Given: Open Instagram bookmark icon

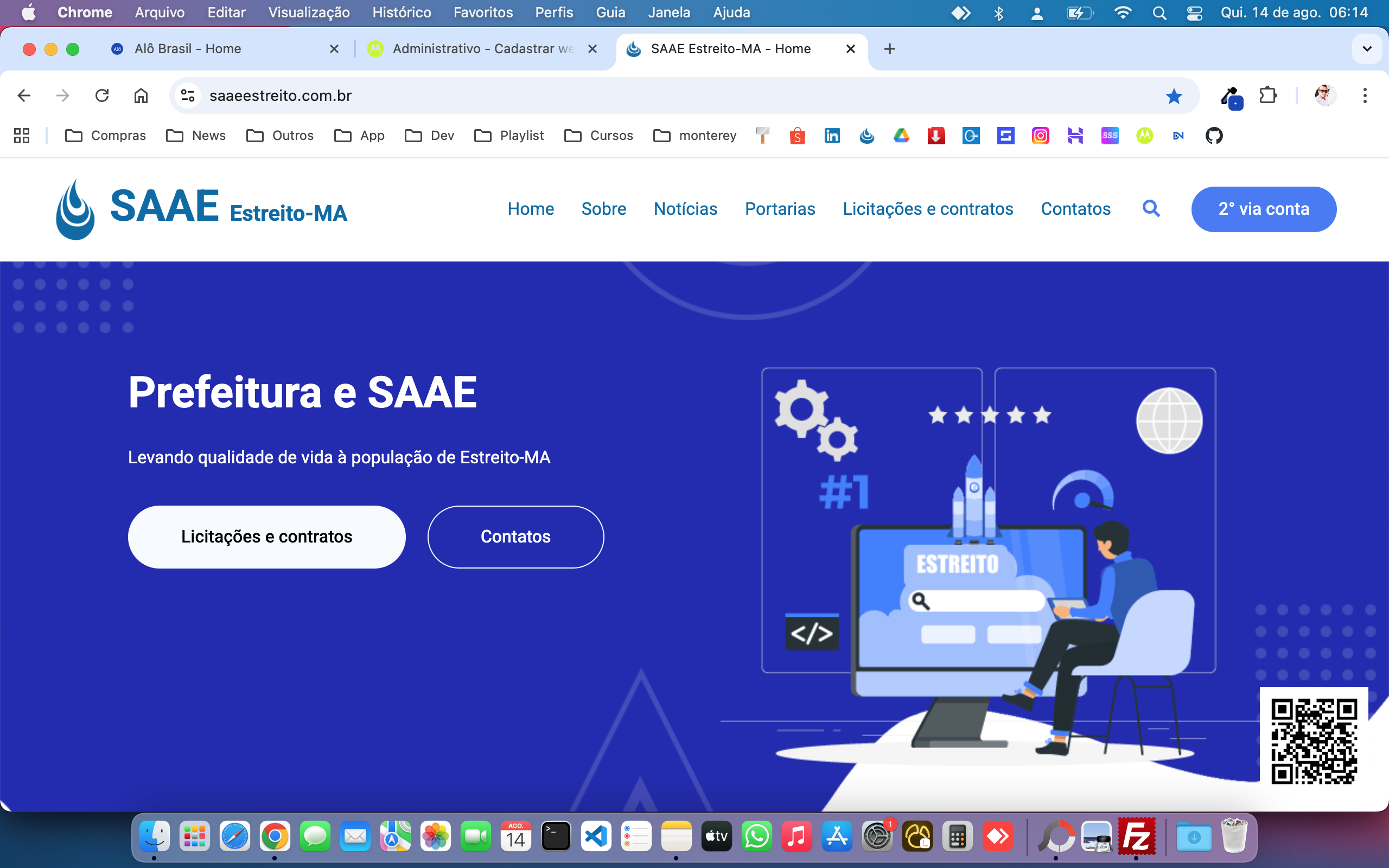Looking at the screenshot, I should [1040, 136].
